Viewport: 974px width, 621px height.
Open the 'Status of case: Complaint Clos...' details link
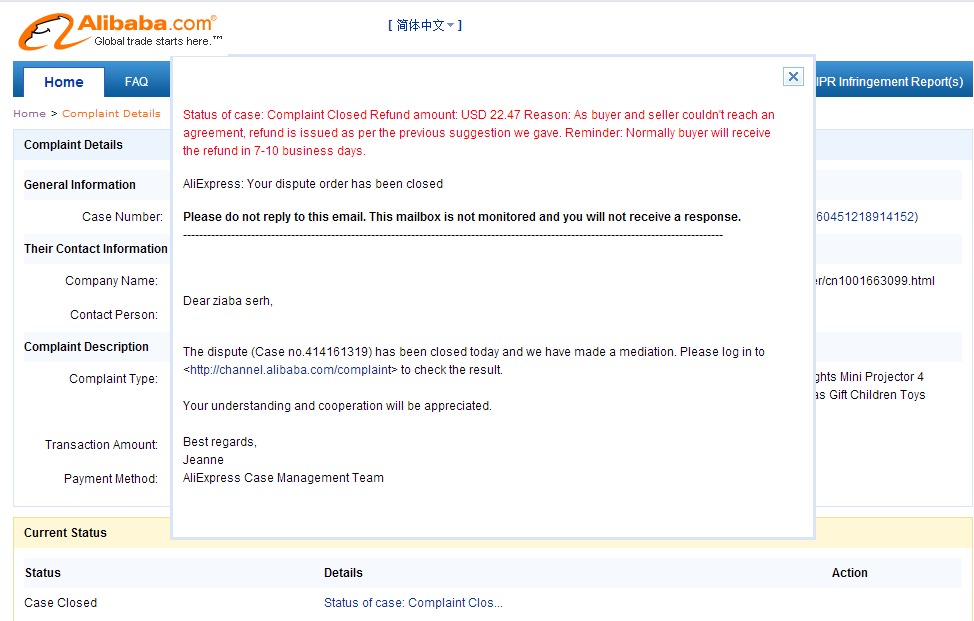(x=413, y=603)
